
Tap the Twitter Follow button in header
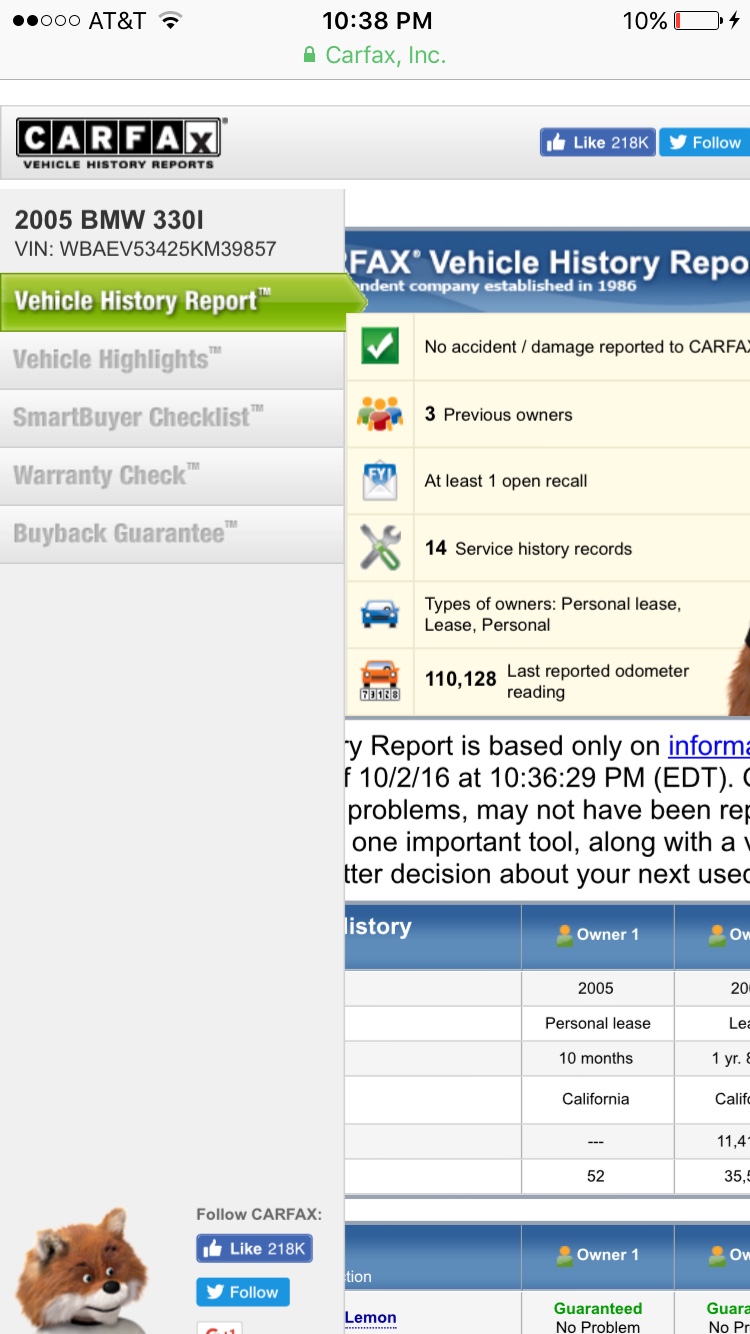pos(705,143)
